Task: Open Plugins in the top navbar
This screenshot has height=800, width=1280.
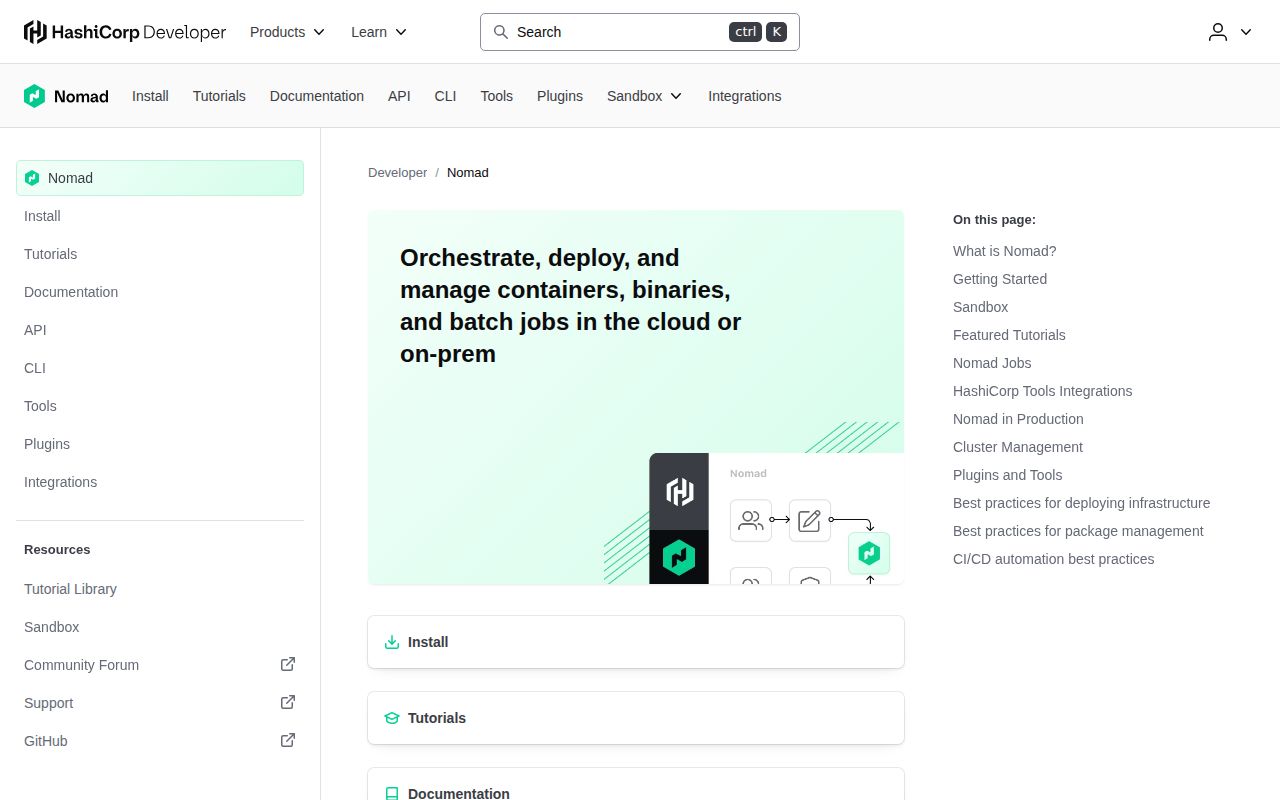Action: pos(560,96)
